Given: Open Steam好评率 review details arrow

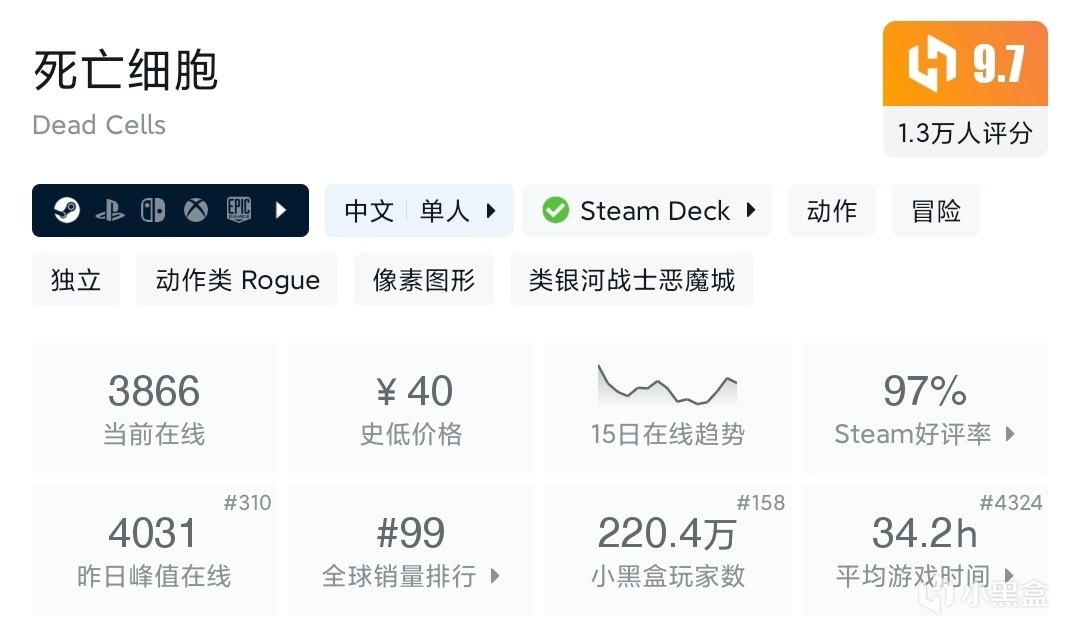Looking at the screenshot, I should pyautogui.click(x=1010, y=434).
